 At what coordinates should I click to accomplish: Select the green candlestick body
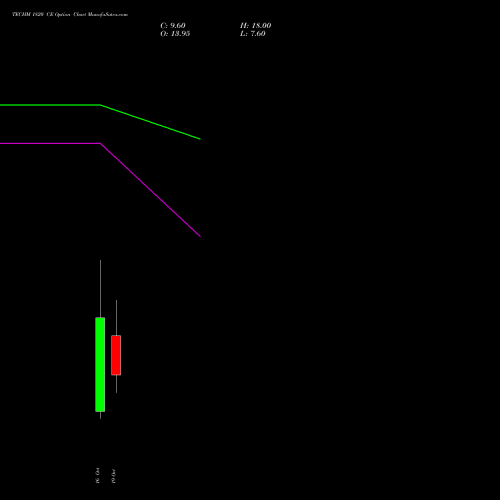[x=100, y=364]
